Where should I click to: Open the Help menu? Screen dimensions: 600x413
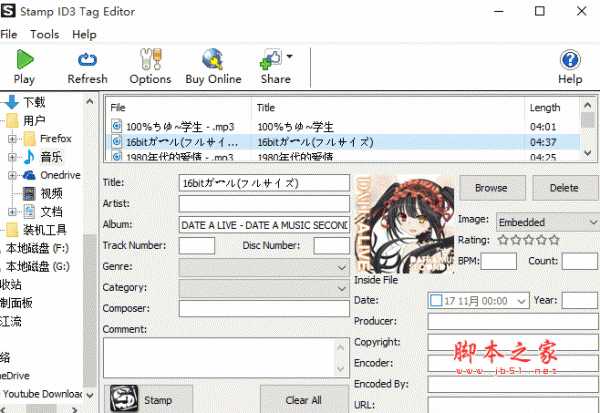coord(84,34)
